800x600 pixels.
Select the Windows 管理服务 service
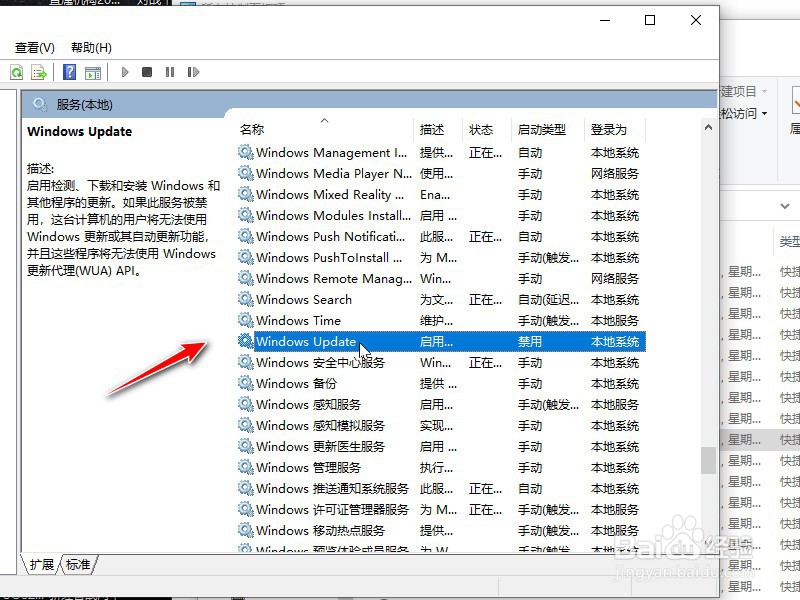(x=441, y=467)
